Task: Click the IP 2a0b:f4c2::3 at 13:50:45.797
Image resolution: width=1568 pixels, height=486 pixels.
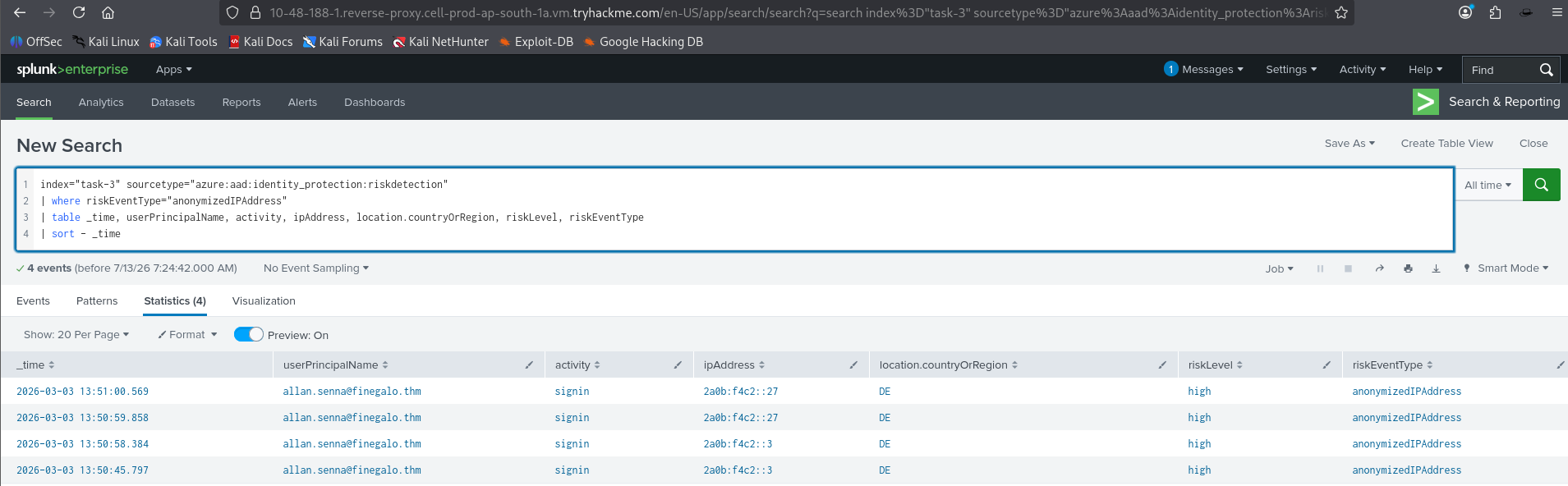Action: tap(738, 470)
